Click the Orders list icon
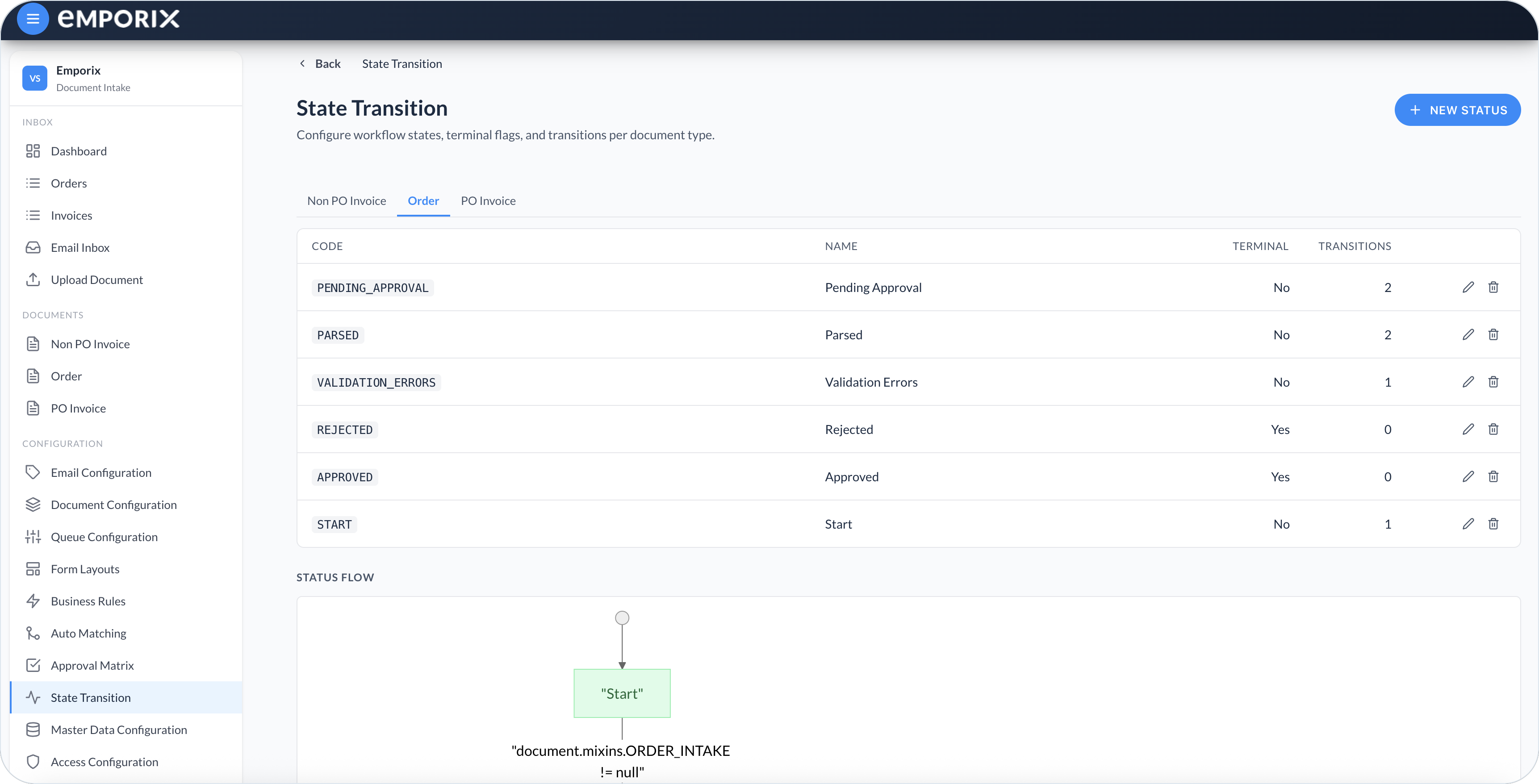 point(33,183)
